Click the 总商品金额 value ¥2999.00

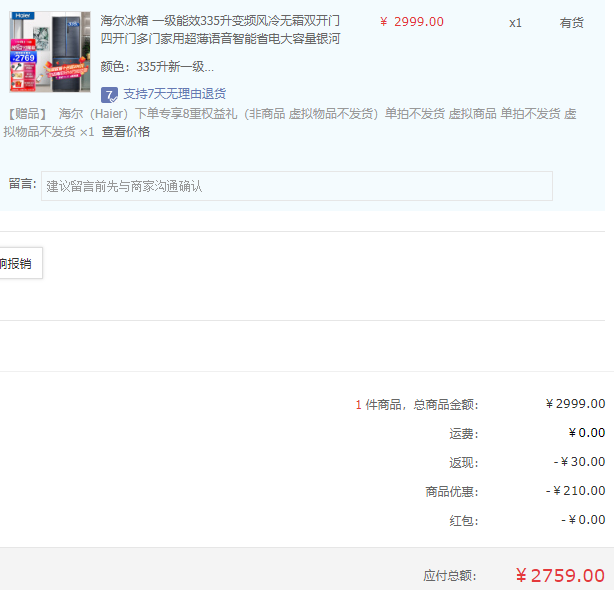click(x=575, y=404)
